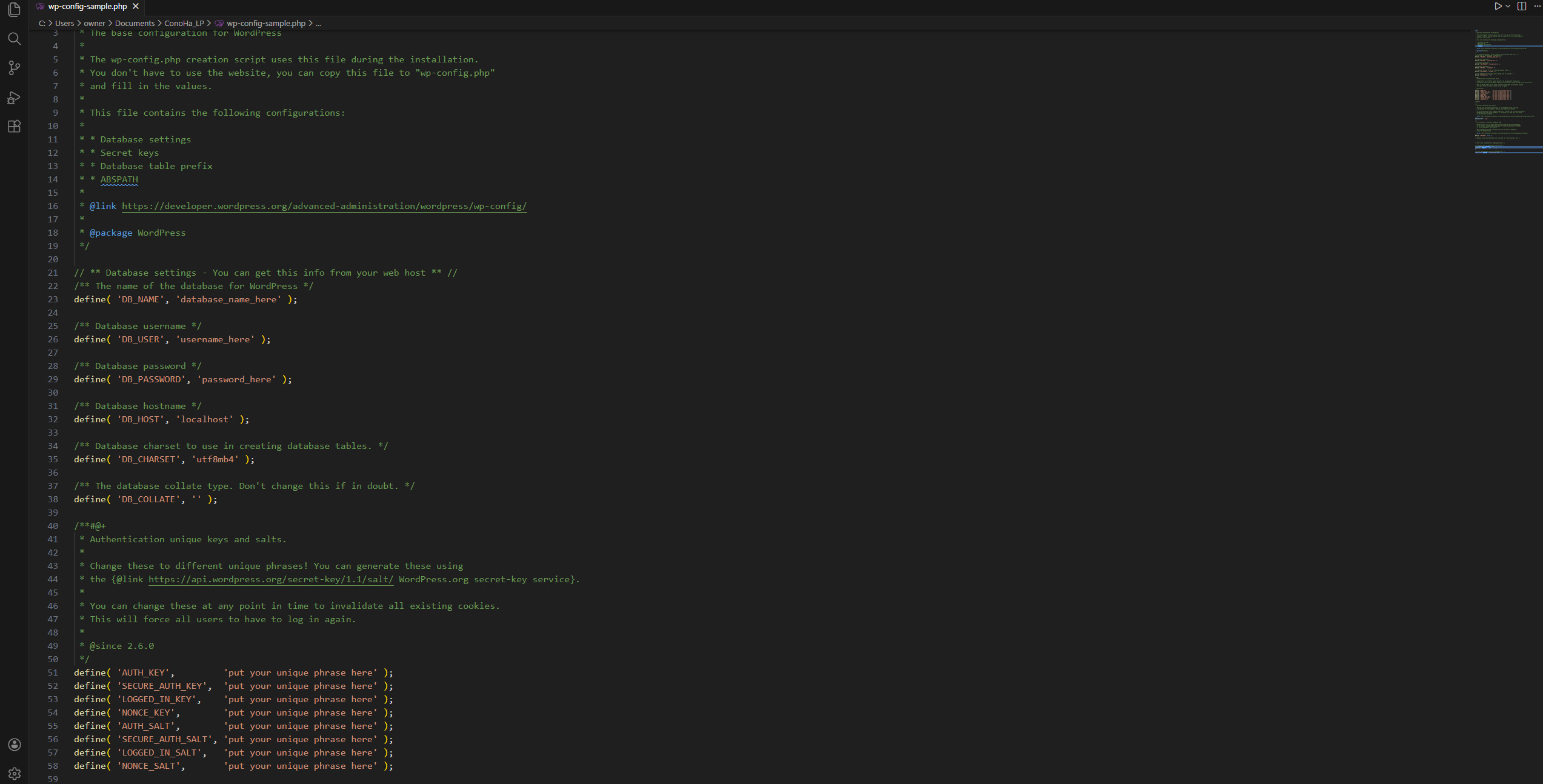Open the Accounts menu icon
This screenshot has width=1543, height=784.
click(14, 745)
